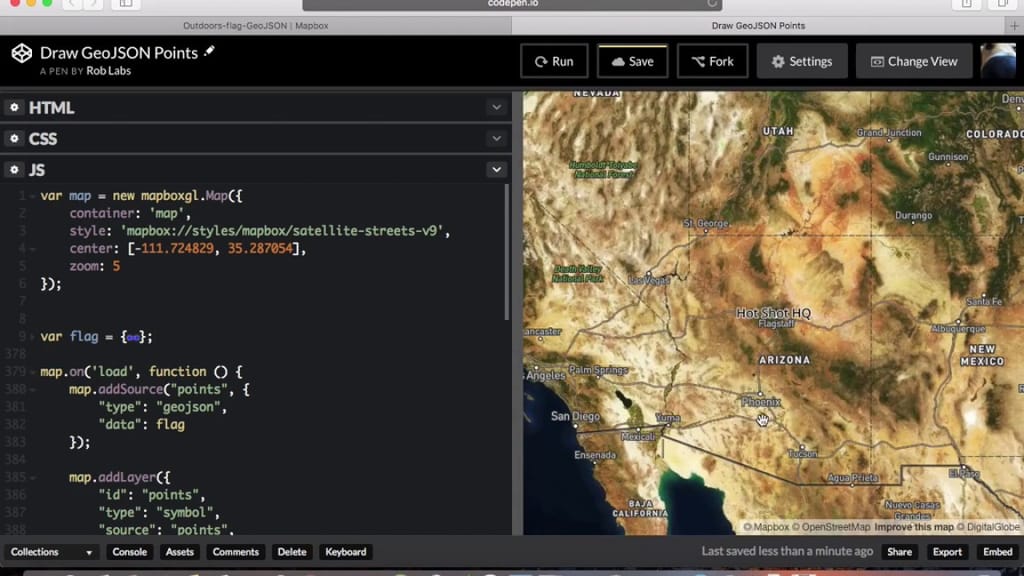Screen dimensions: 1024x576
Task: Open the OpenStreetMap attribution link
Action: (x=831, y=526)
